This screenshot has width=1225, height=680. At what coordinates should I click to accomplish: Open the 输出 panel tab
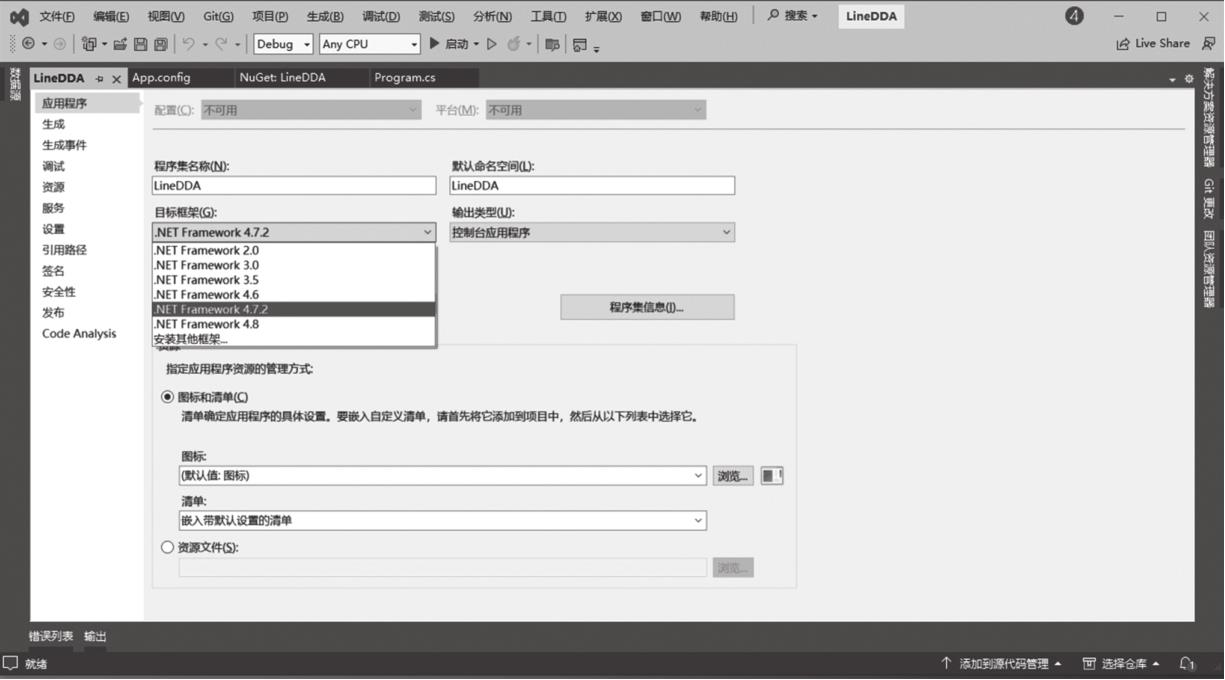[95, 636]
